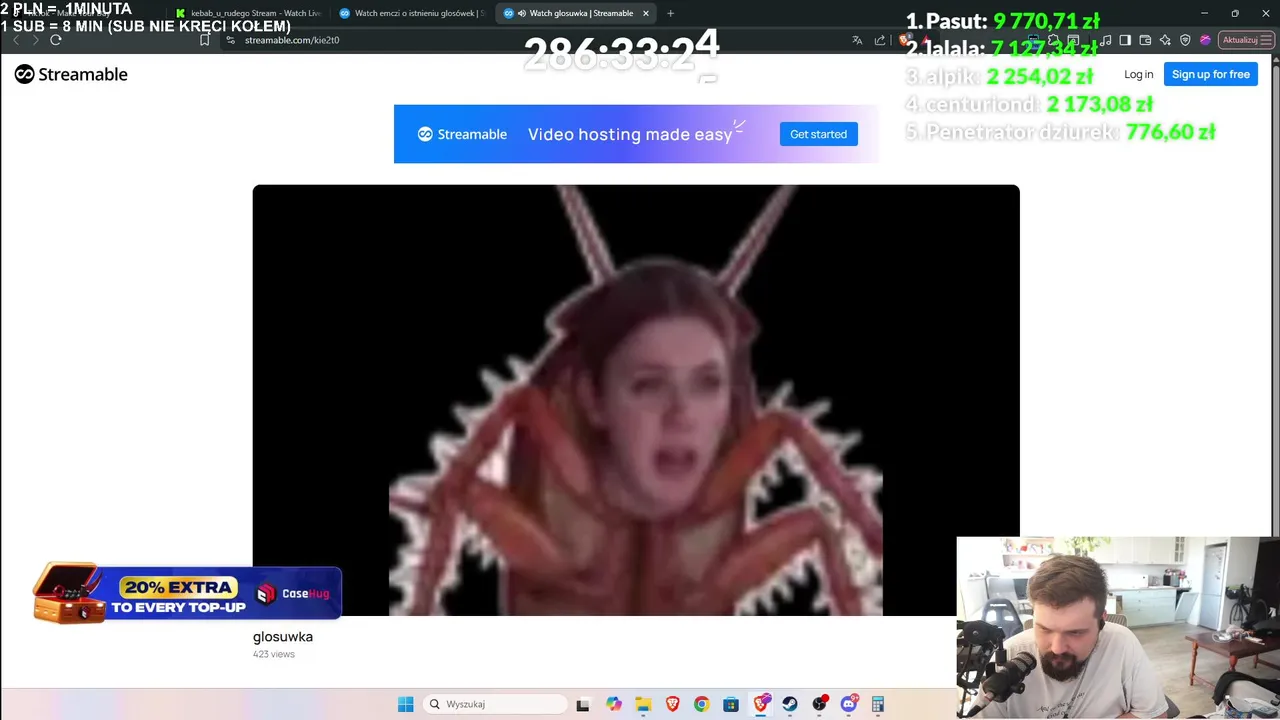This screenshot has height=720, width=1280.
Task: Close the Watch glosuwka tab
Action: (645, 13)
